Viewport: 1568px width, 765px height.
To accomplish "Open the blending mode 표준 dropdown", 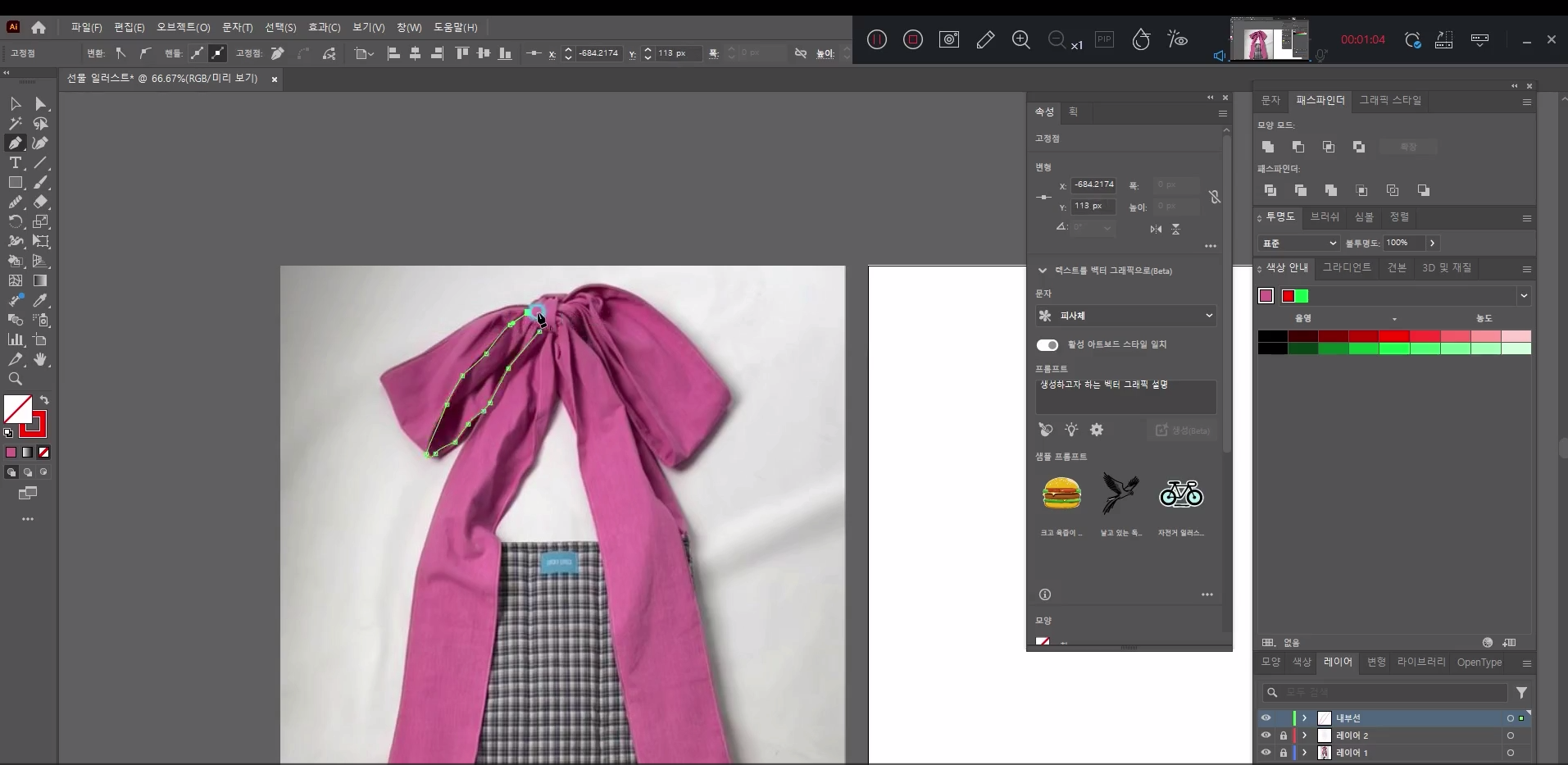I will [x=1298, y=244].
